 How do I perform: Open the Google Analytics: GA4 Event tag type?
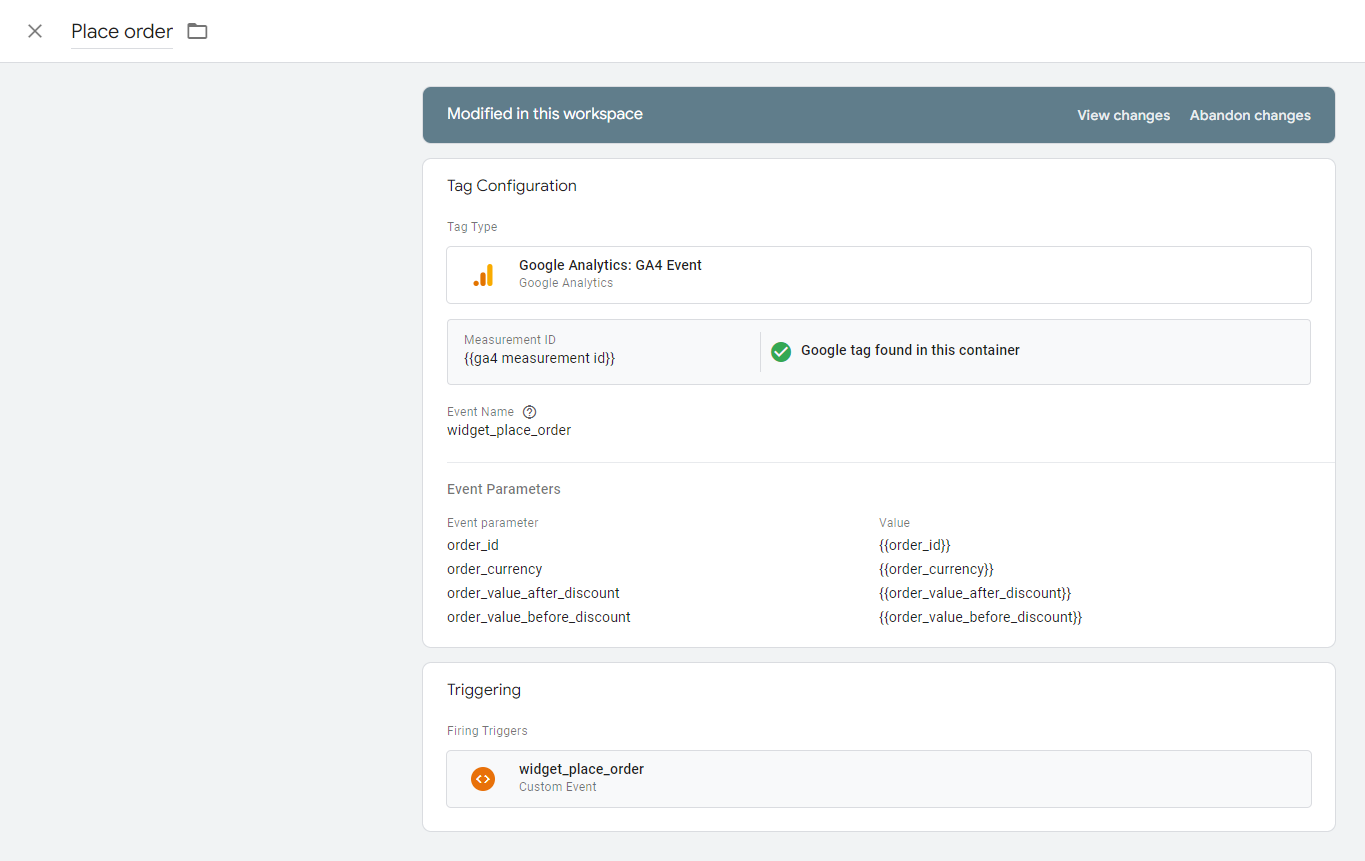pos(878,275)
